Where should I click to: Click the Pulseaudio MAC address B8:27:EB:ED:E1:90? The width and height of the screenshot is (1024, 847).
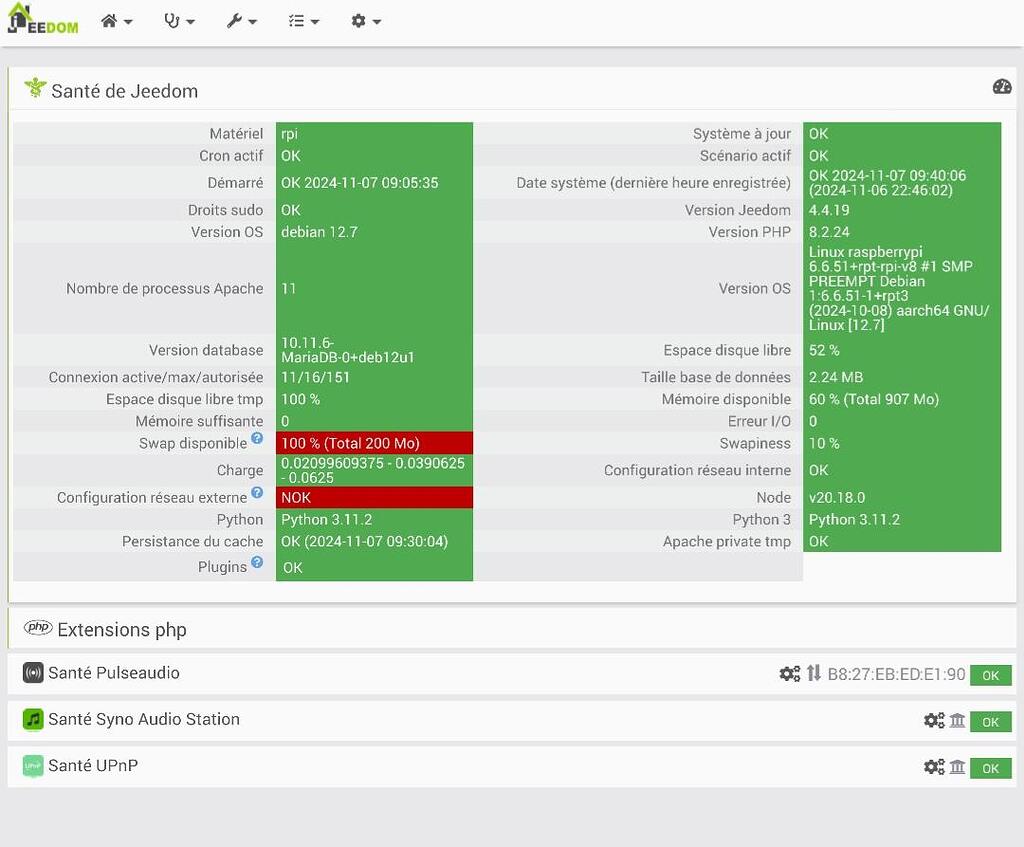click(x=893, y=674)
